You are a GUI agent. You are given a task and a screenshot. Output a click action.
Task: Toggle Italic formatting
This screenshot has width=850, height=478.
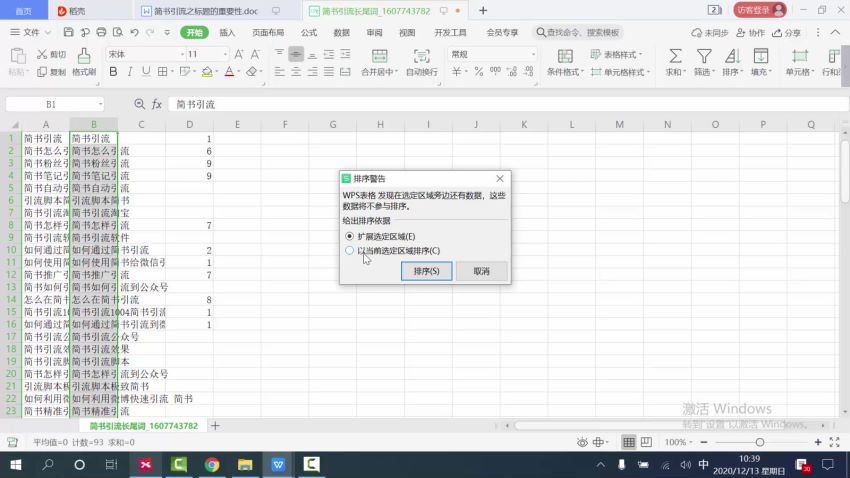coord(130,72)
